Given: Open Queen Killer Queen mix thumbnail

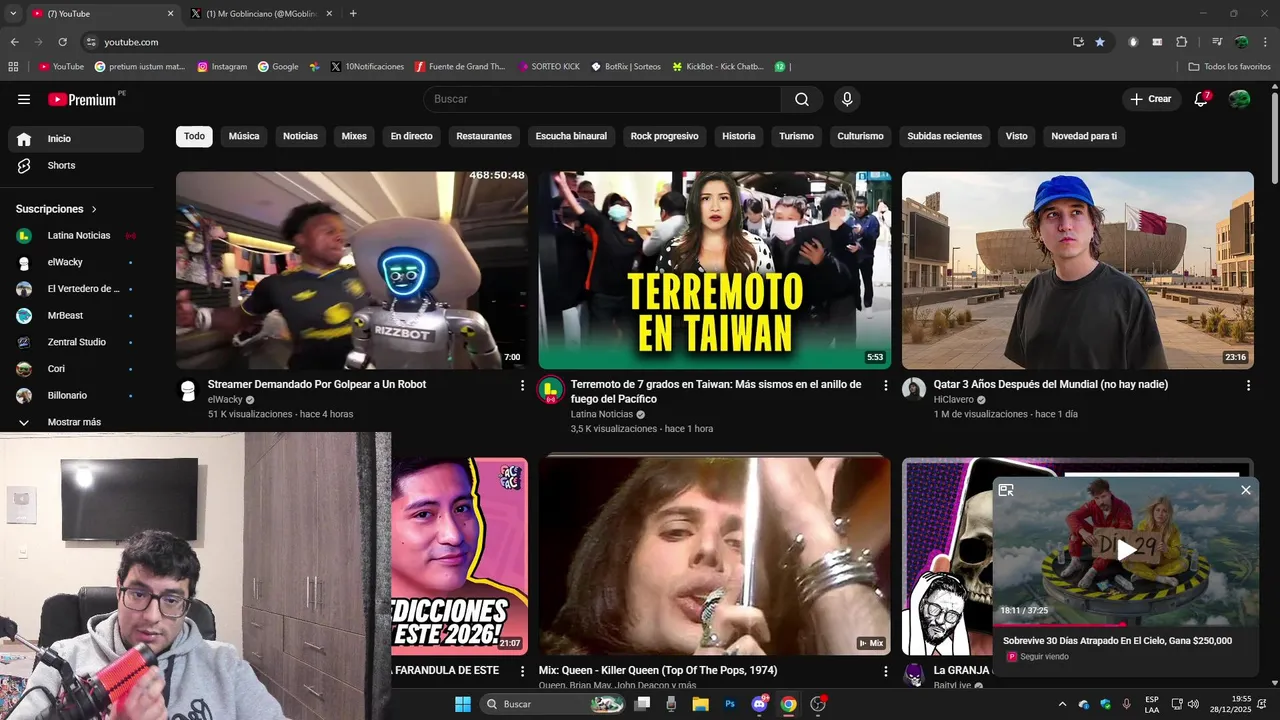Looking at the screenshot, I should coord(715,556).
